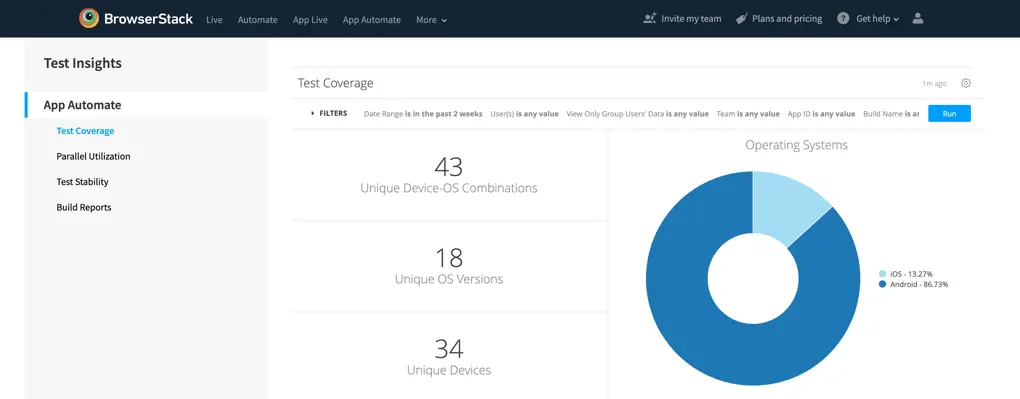1020x399 pixels.
Task: Click the 34 Unique Devices value
Action: click(449, 349)
